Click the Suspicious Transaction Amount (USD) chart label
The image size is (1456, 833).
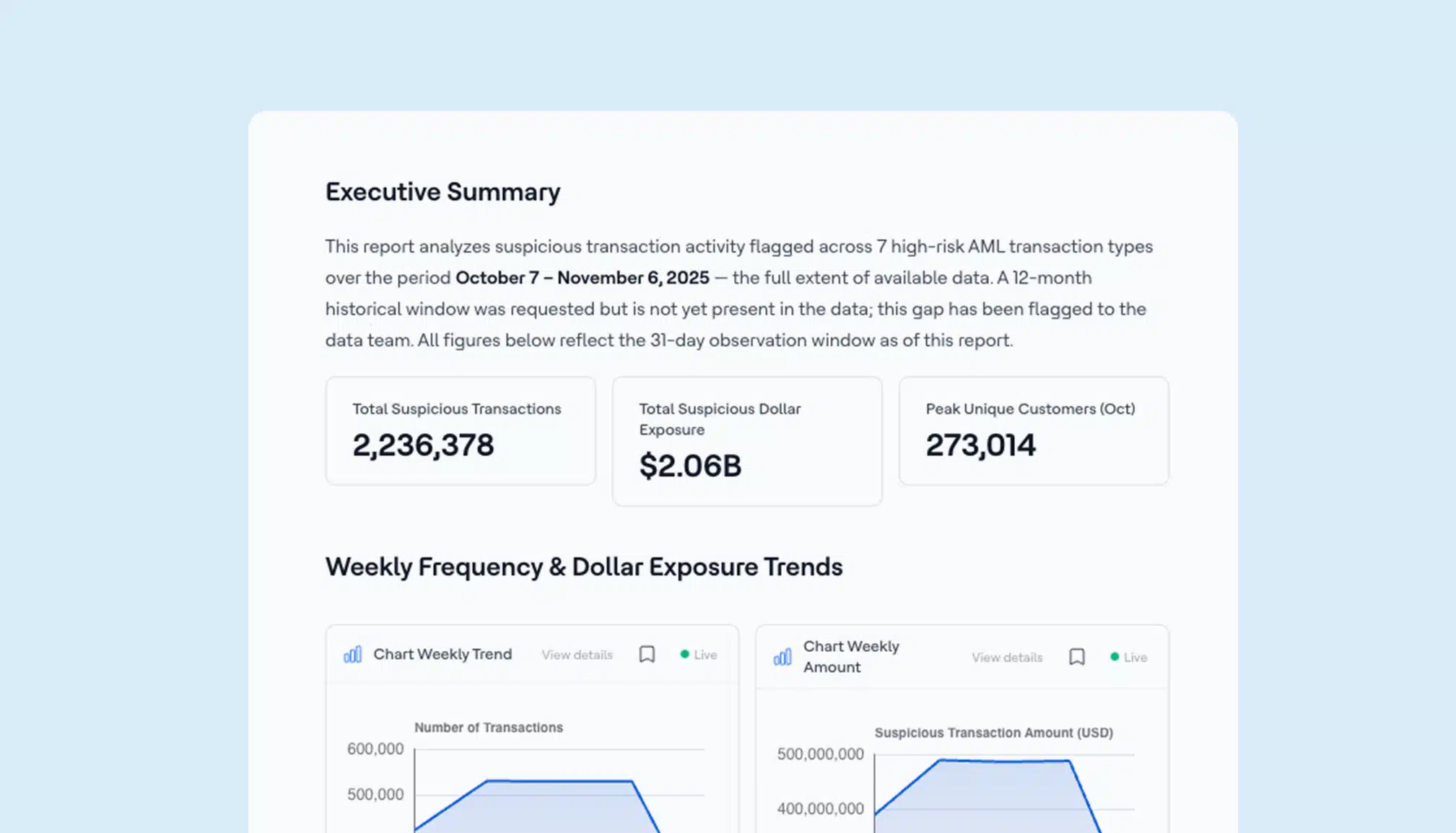click(994, 733)
